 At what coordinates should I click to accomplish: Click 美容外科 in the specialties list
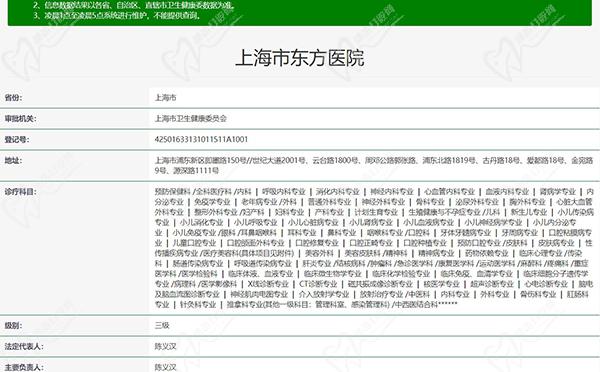coord(319,253)
